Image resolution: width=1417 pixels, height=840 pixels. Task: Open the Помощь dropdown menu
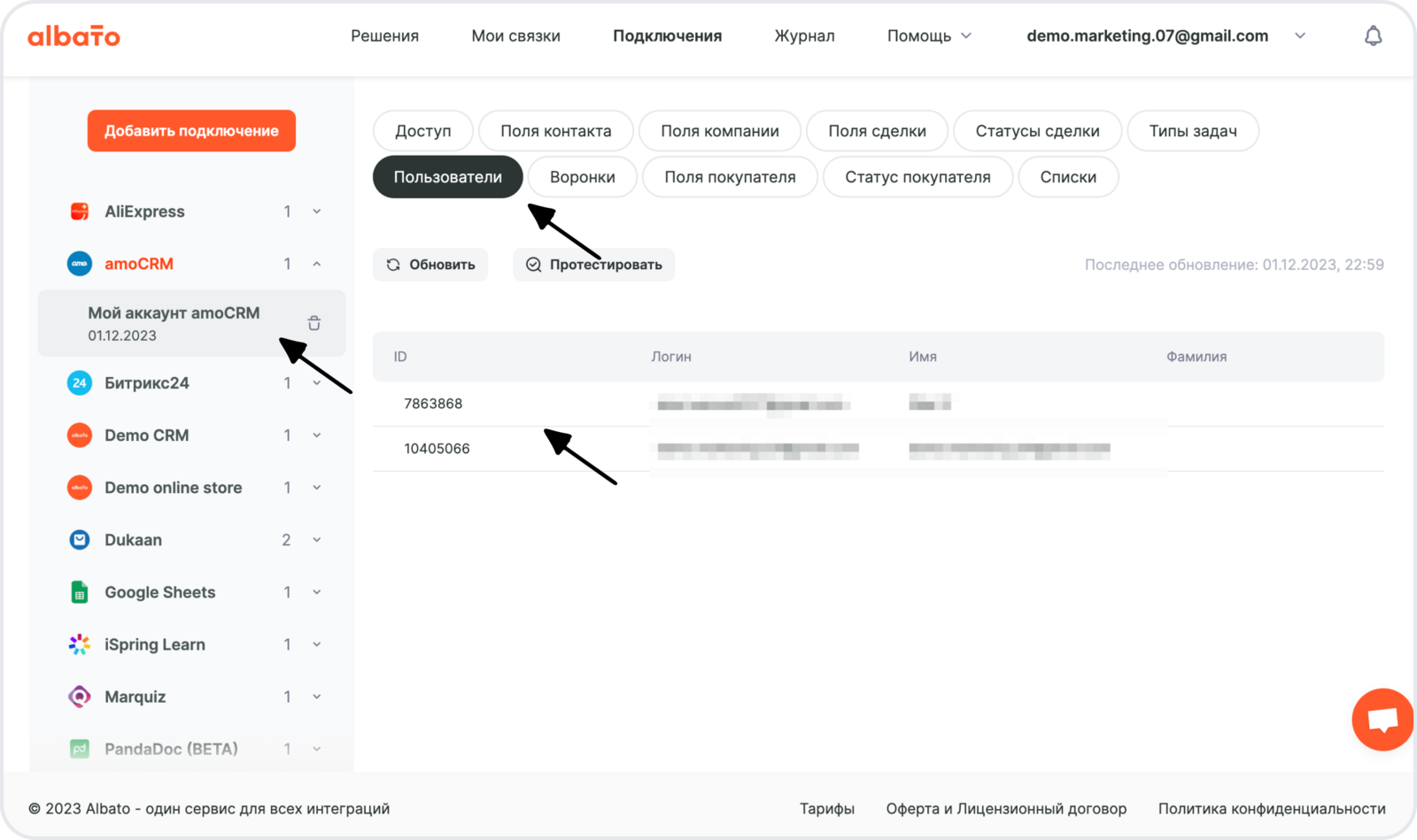[929, 36]
